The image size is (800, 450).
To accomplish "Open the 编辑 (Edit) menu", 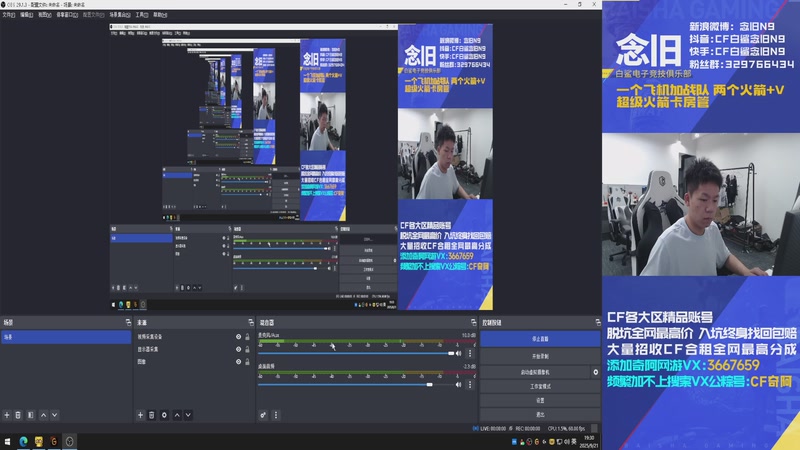I will 27,15.
